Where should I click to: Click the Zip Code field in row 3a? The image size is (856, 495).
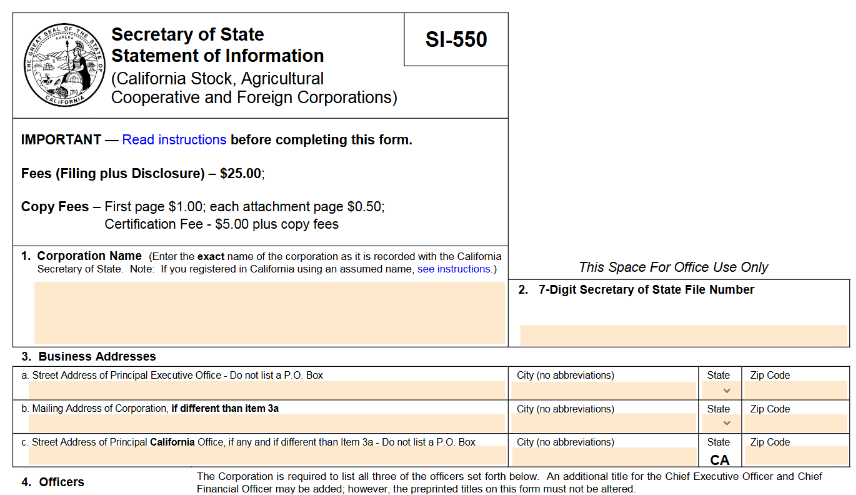click(x=795, y=390)
